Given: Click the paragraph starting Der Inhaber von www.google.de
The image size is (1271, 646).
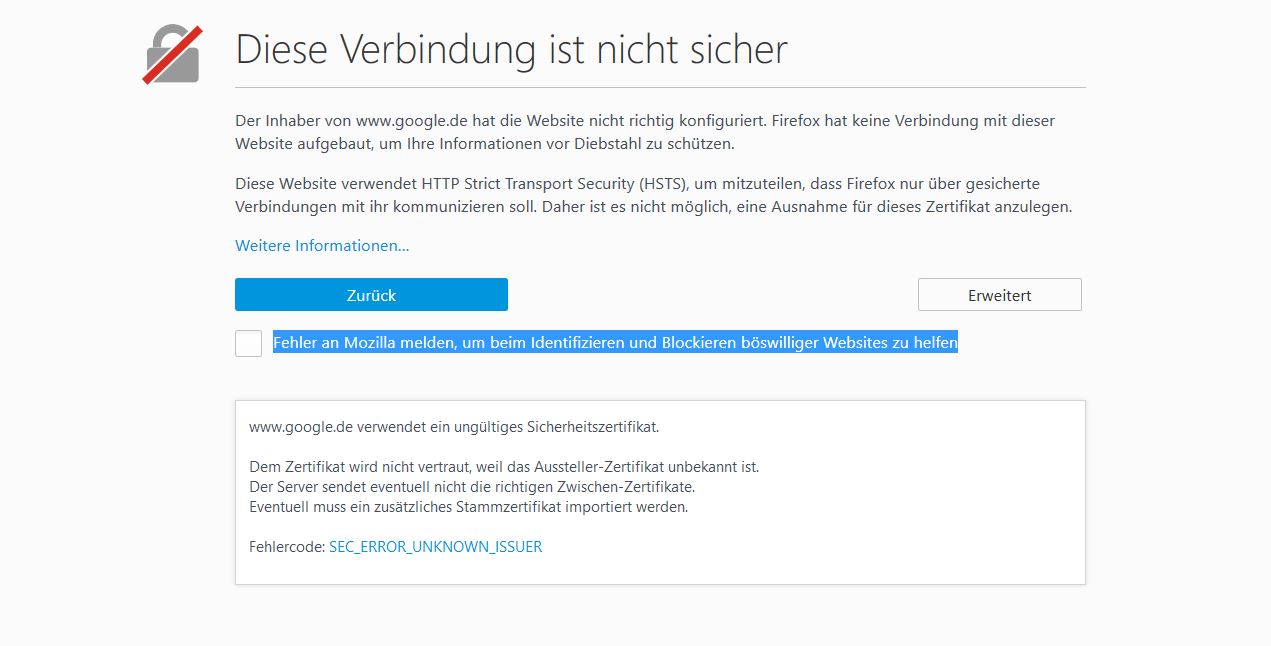Looking at the screenshot, I should 645,132.
